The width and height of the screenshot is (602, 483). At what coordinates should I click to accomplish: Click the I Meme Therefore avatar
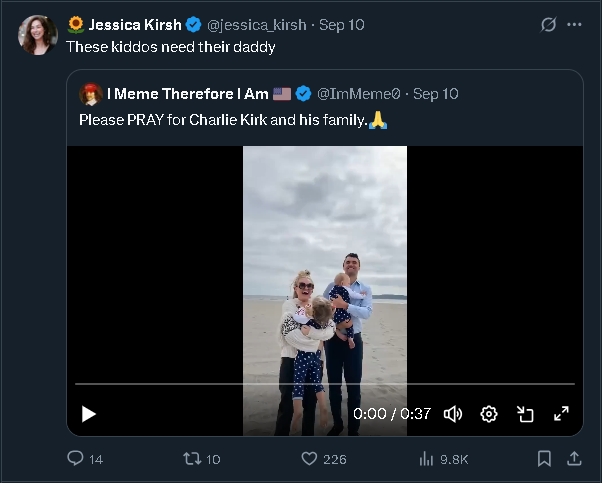coord(91,94)
